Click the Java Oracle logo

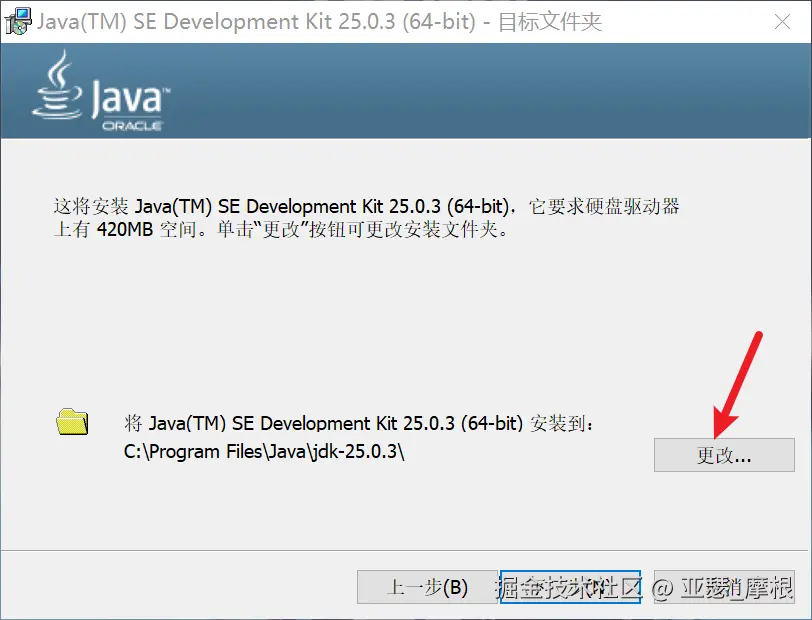pos(101,91)
